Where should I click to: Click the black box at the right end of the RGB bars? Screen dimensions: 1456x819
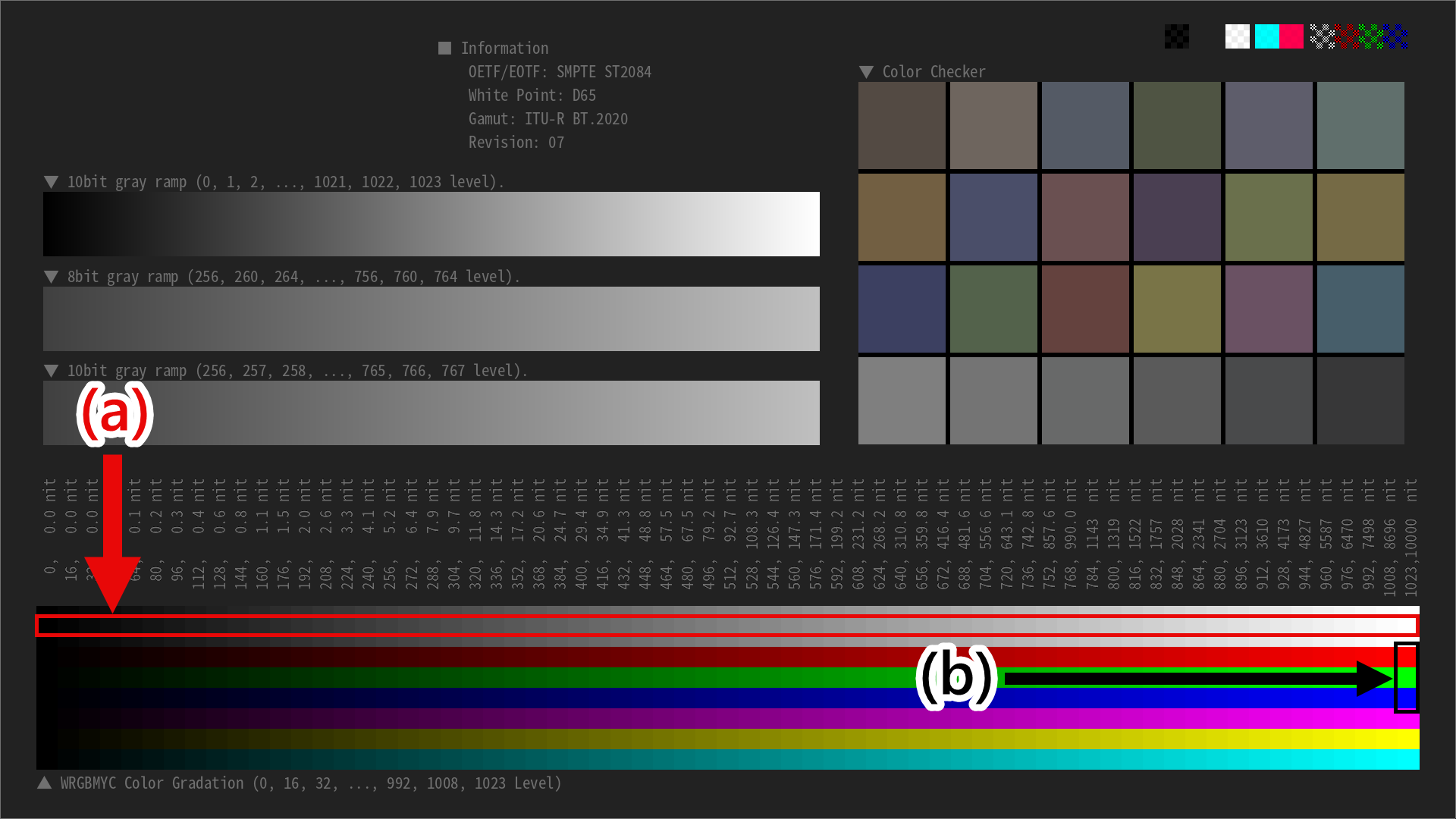click(x=1406, y=678)
